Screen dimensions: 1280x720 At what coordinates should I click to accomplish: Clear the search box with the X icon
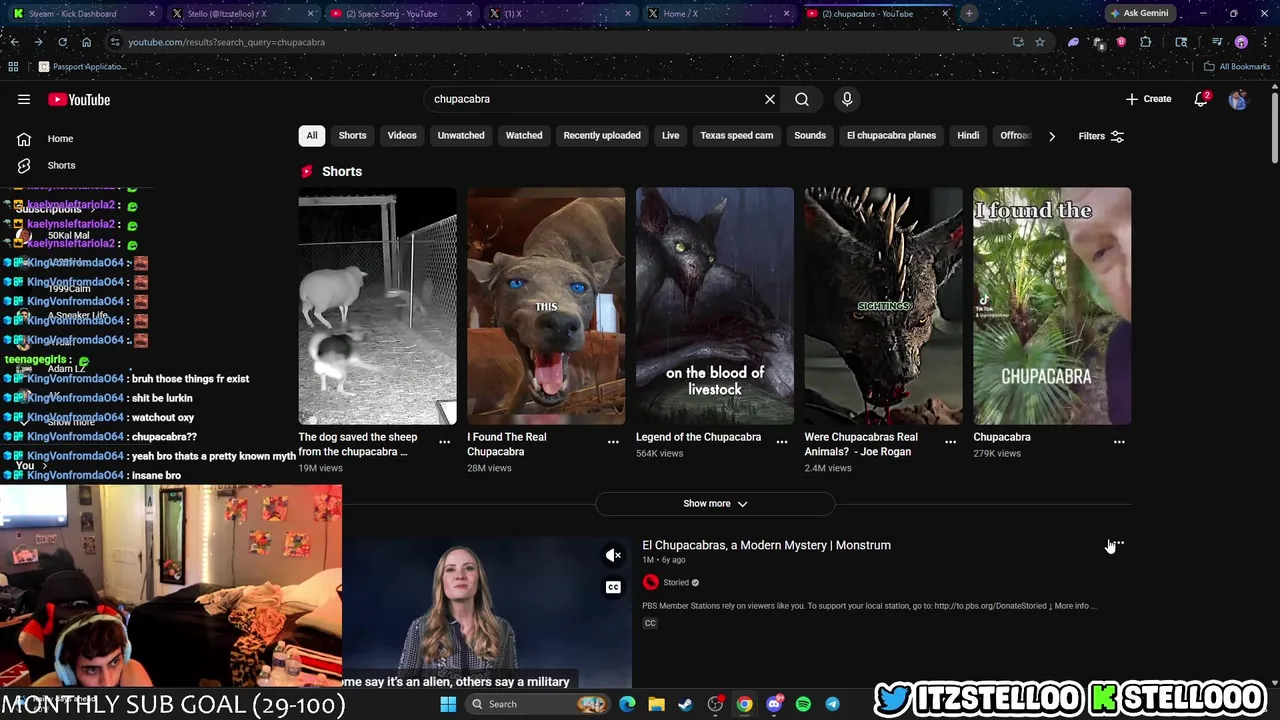tap(770, 99)
